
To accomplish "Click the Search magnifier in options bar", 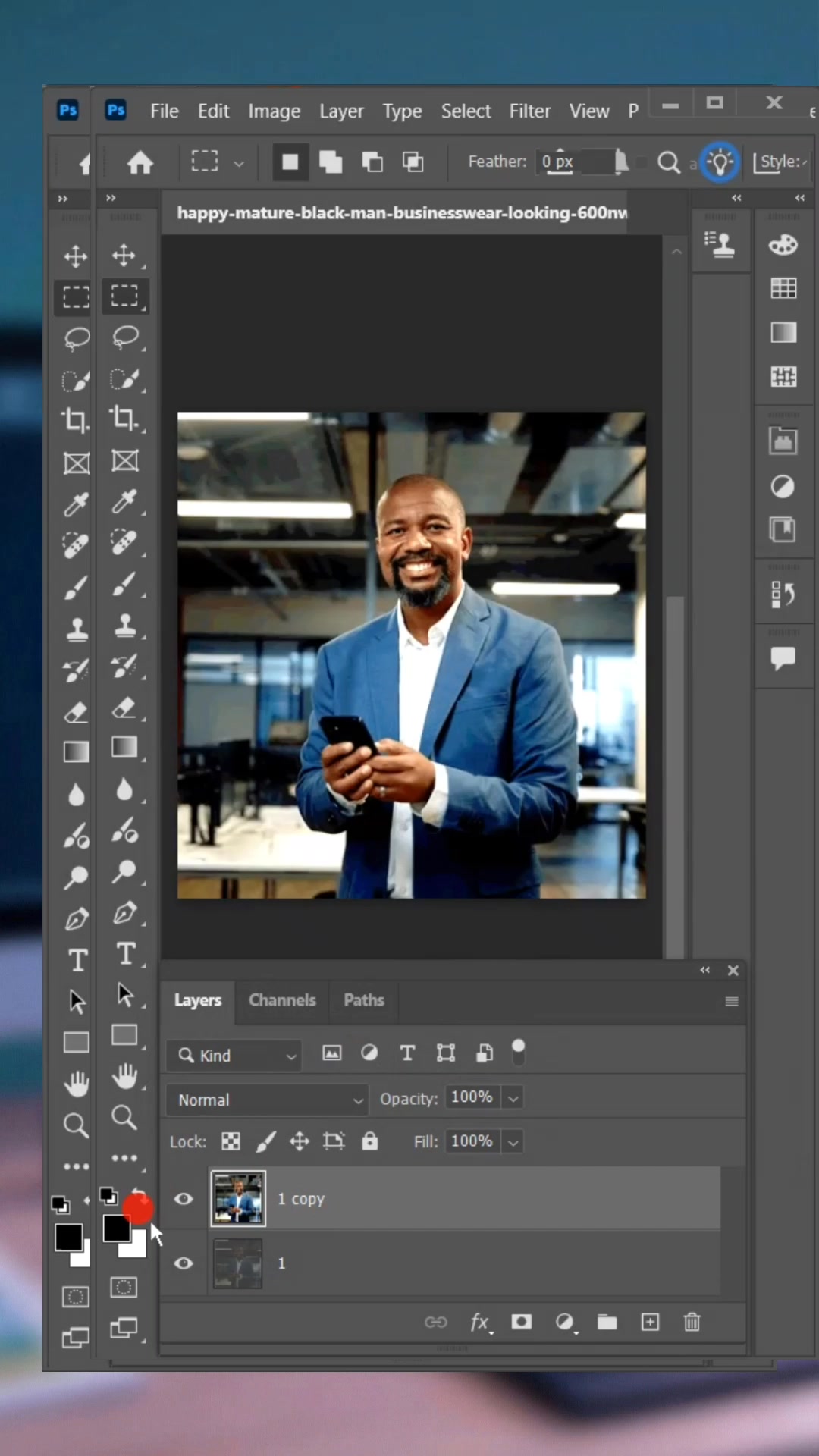I will pyautogui.click(x=668, y=162).
